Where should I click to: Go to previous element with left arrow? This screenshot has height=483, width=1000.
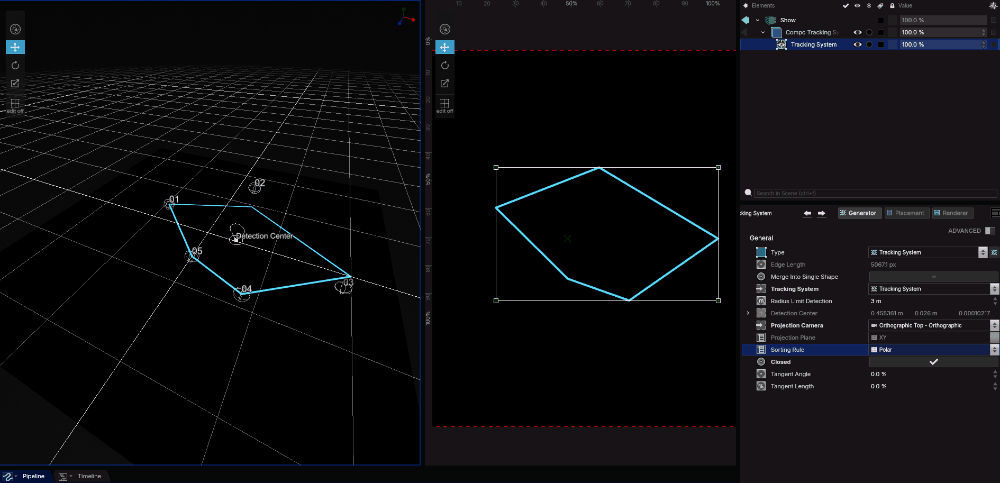coord(807,213)
